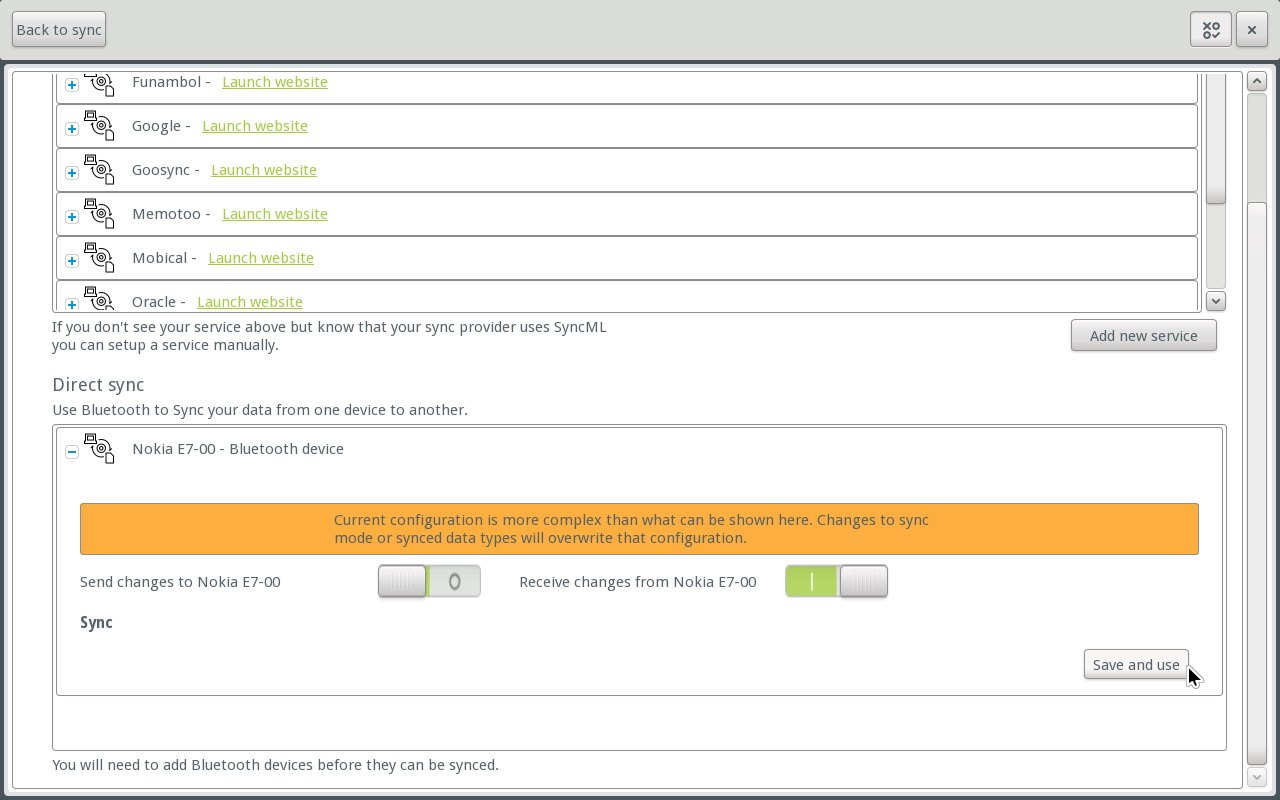Click the Mobical sync service icon
Viewport: 1280px width, 800px height.
(x=99, y=257)
